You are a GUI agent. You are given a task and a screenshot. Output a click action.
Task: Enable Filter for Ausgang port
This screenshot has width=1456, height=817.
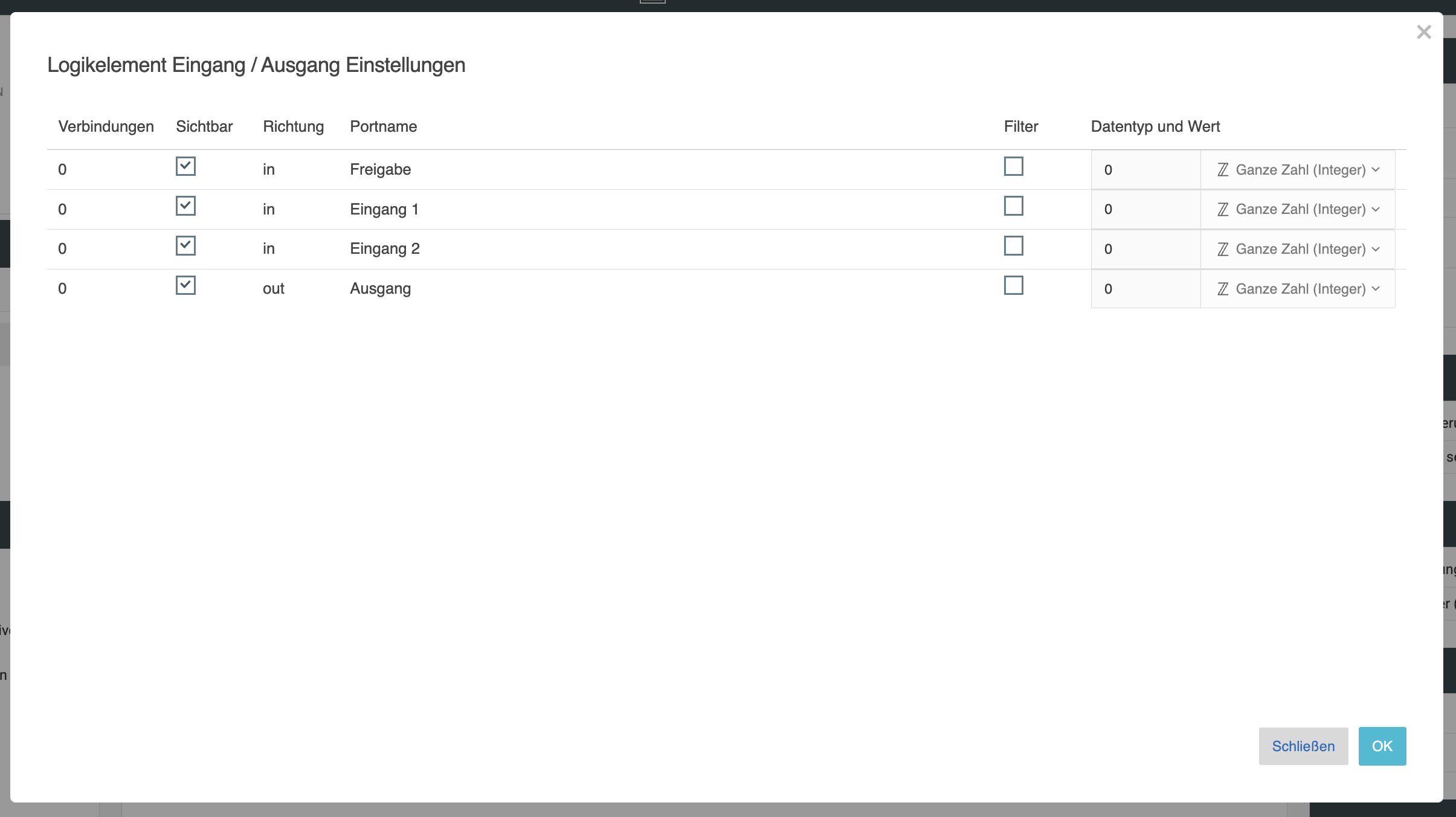point(1013,285)
